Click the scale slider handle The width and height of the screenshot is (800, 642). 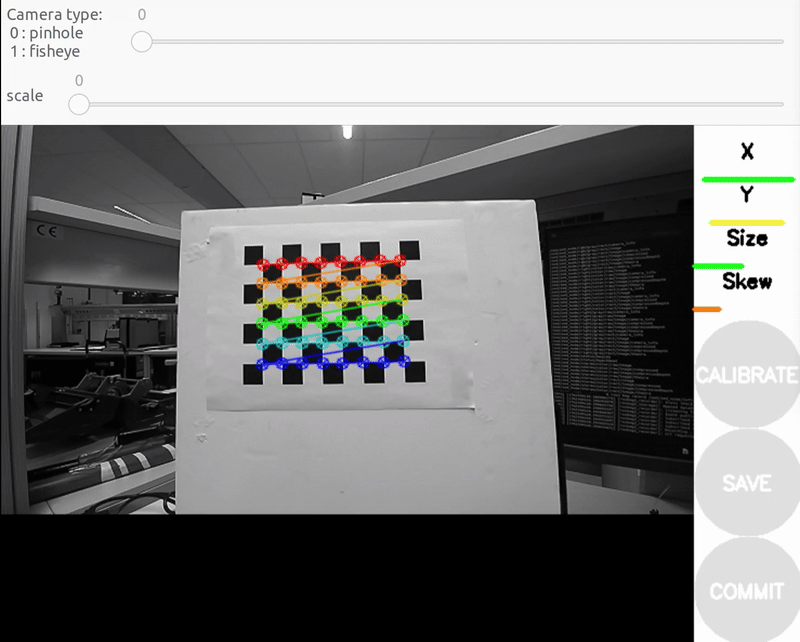click(x=79, y=104)
